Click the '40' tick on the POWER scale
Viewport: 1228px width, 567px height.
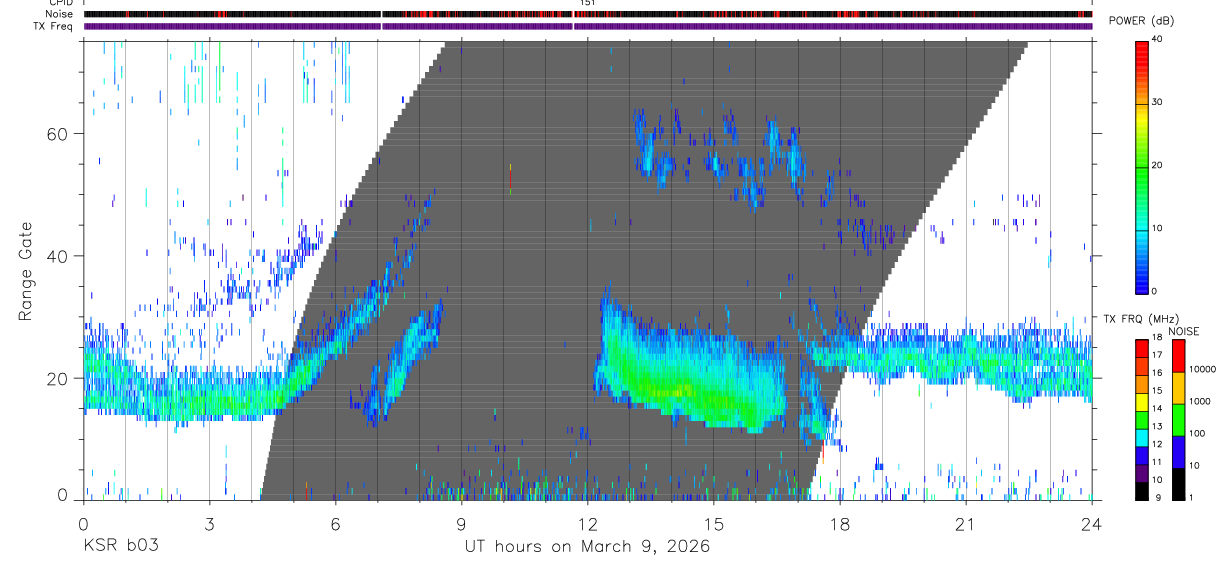(1158, 39)
